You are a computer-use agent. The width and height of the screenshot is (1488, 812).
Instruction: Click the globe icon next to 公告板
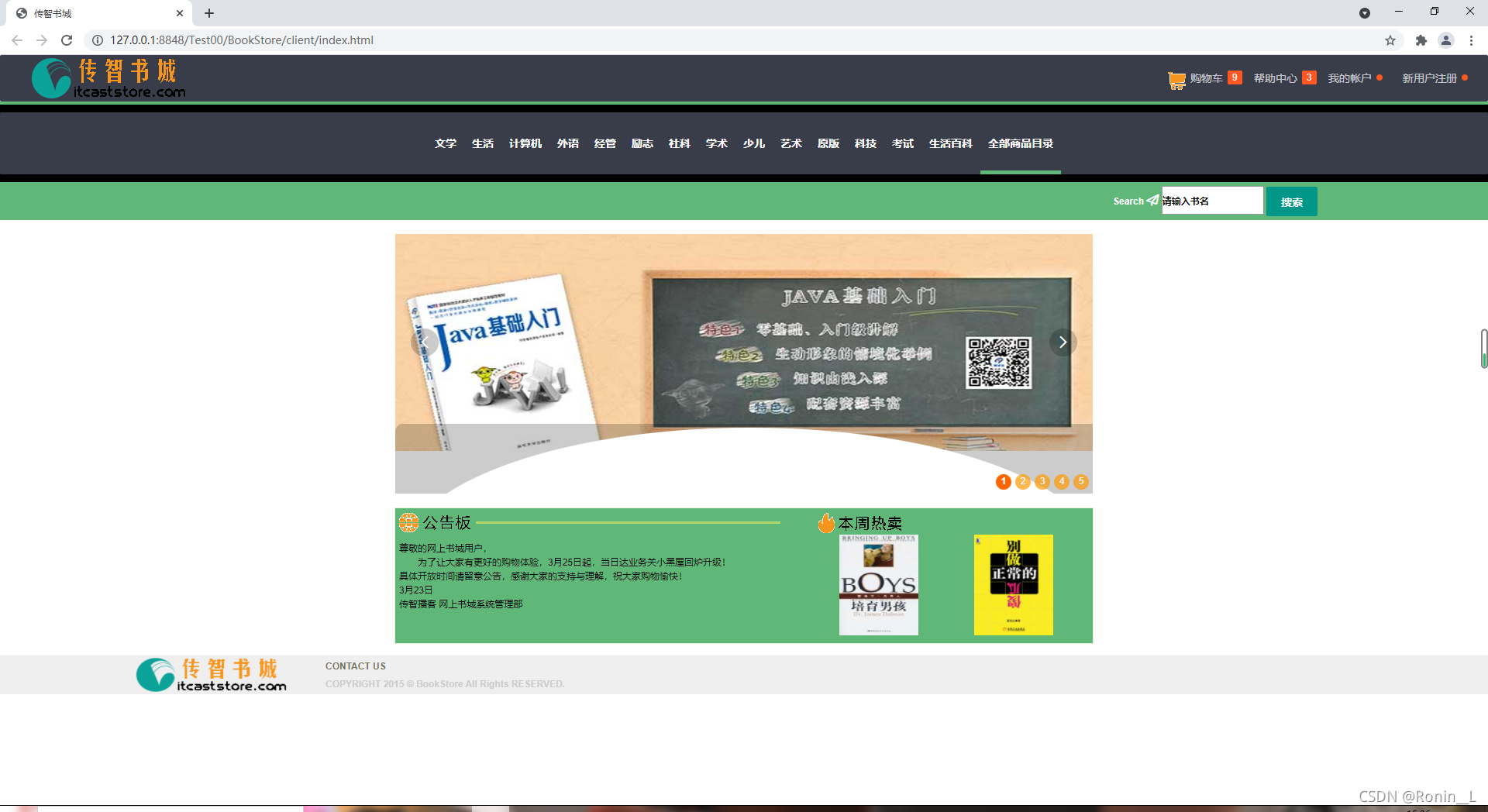tap(408, 523)
